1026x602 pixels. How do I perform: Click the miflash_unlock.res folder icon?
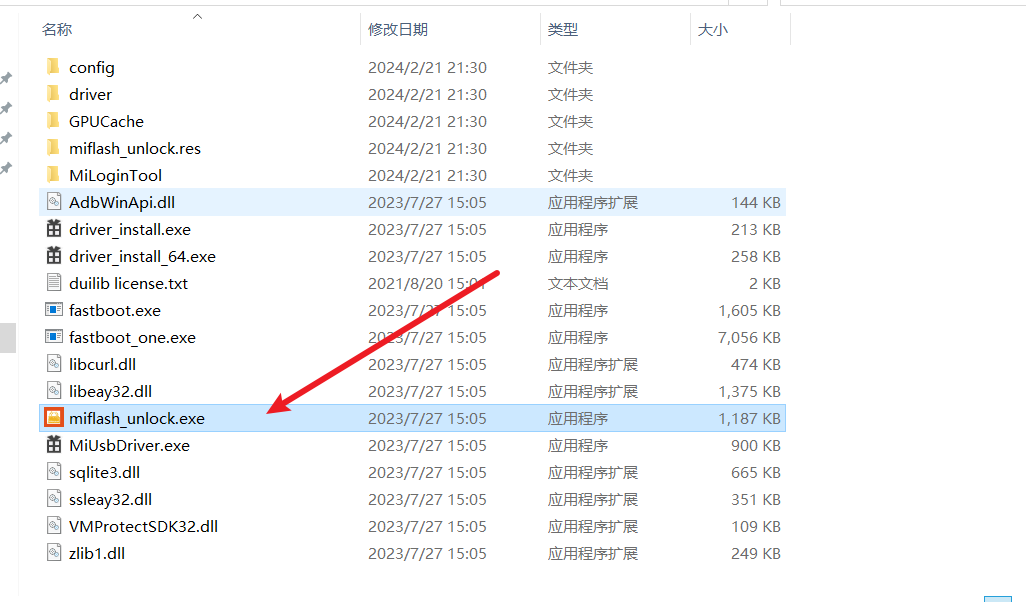tap(54, 148)
